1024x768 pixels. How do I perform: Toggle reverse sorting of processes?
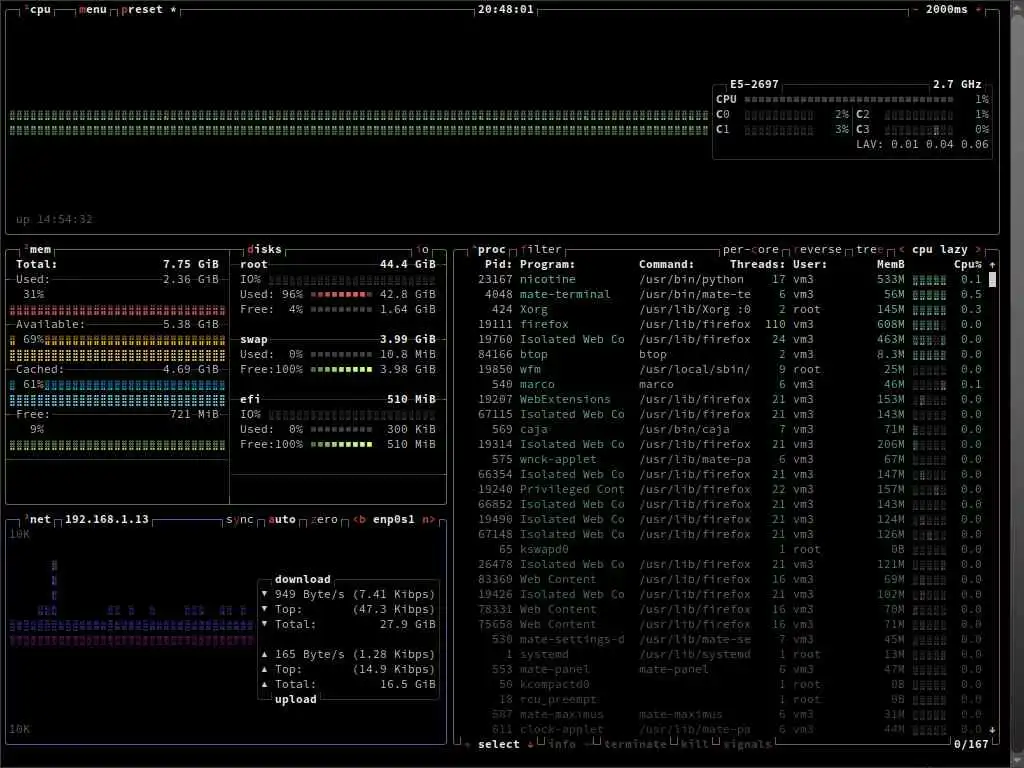click(x=817, y=249)
